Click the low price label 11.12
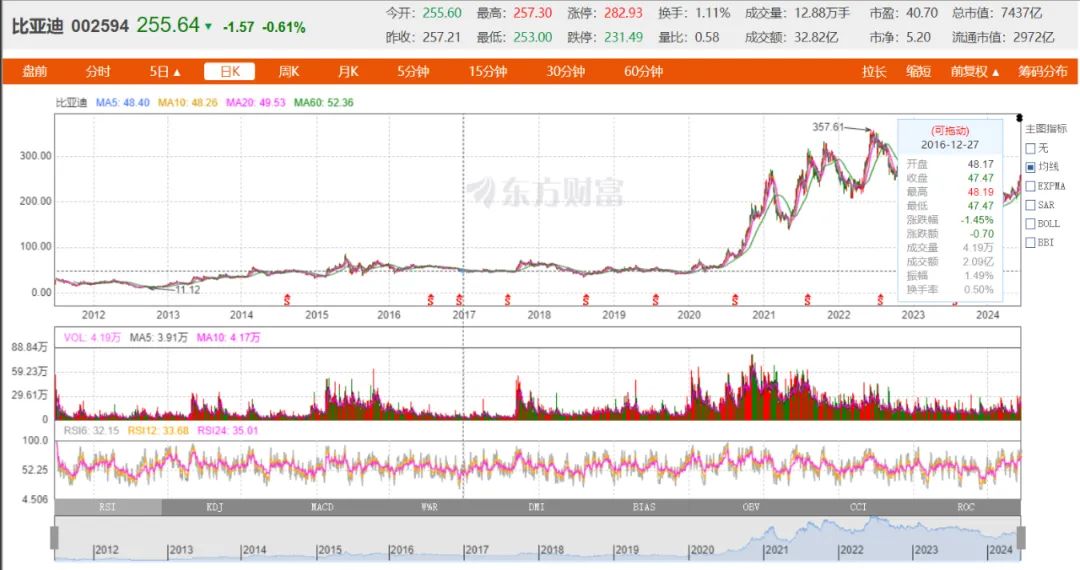1080x570 pixels. click(x=187, y=290)
